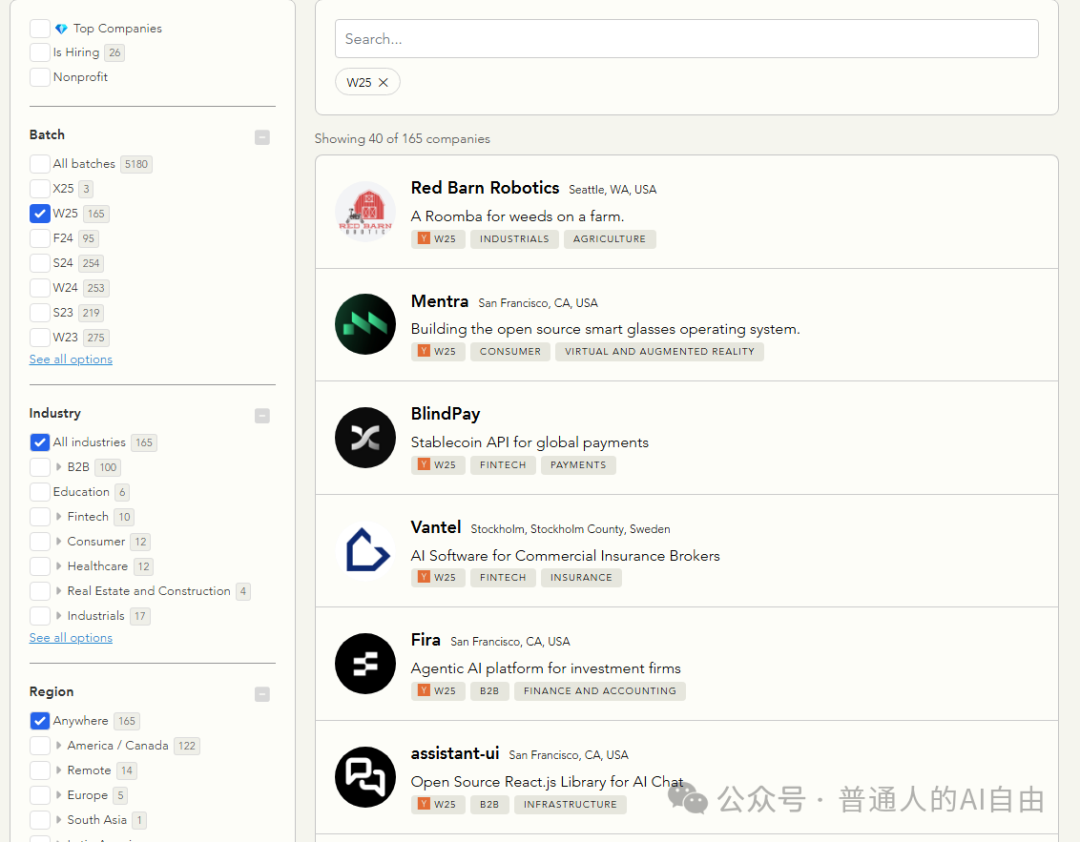Click the Red Barn Robotics logo

[365, 212]
